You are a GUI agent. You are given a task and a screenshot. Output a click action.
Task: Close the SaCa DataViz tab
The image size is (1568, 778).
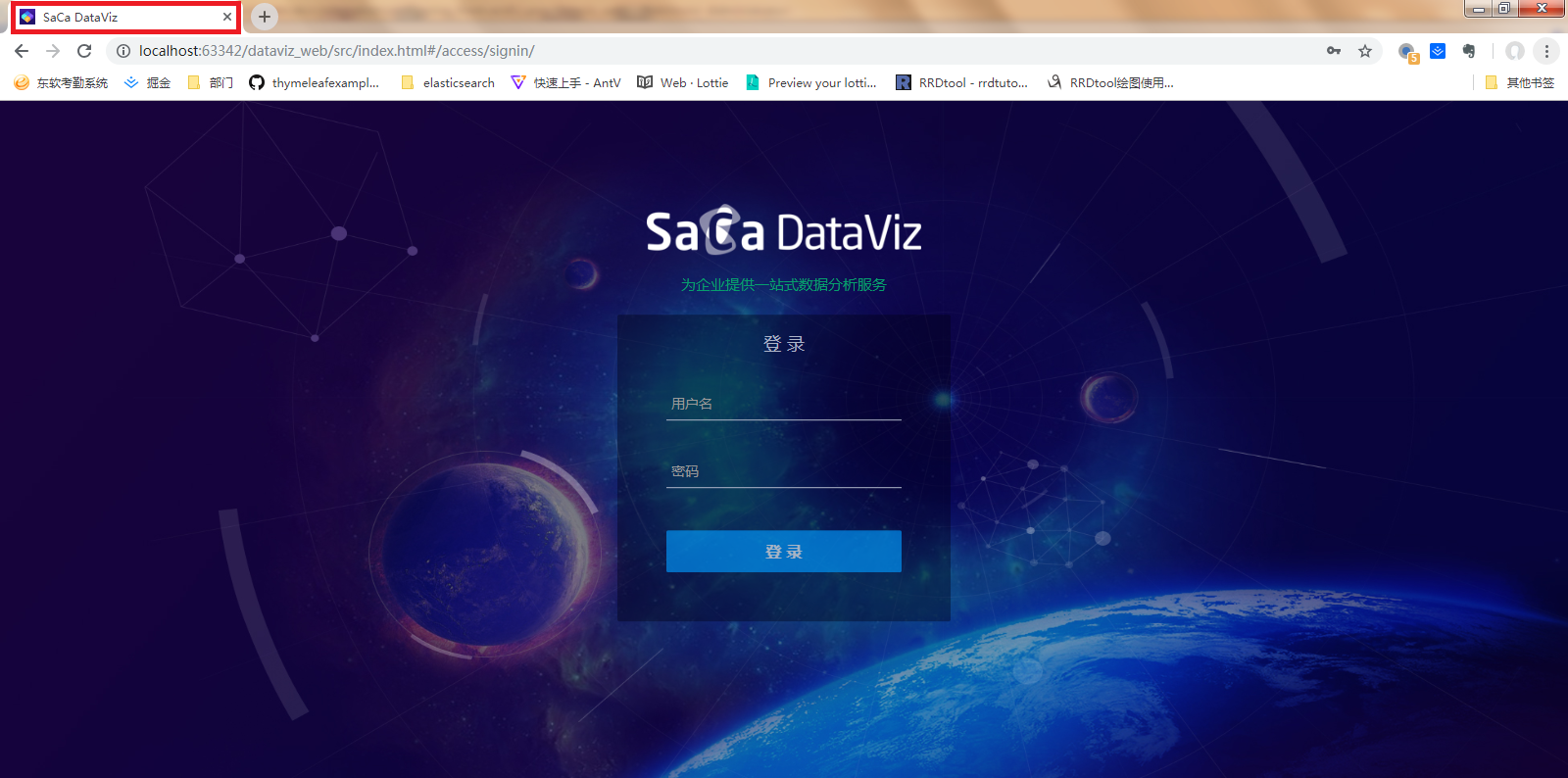pyautogui.click(x=227, y=17)
